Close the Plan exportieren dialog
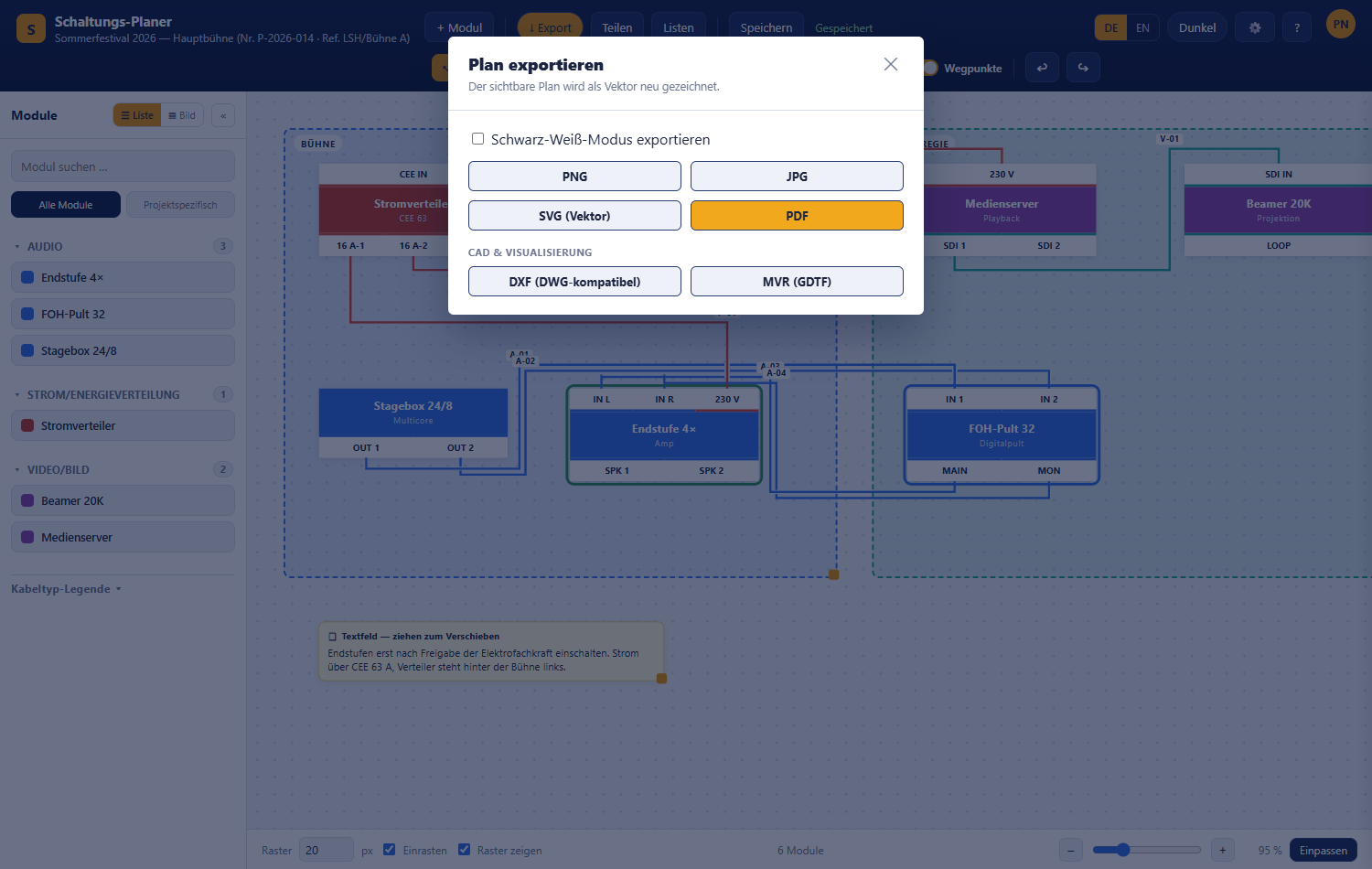Viewport: 1372px width, 869px height. pos(891,64)
